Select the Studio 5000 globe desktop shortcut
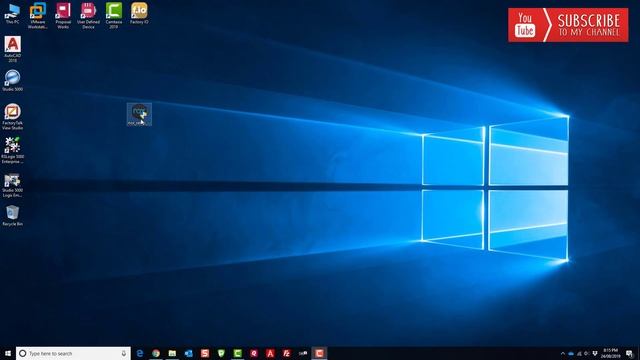640x360 pixels. tap(12, 80)
